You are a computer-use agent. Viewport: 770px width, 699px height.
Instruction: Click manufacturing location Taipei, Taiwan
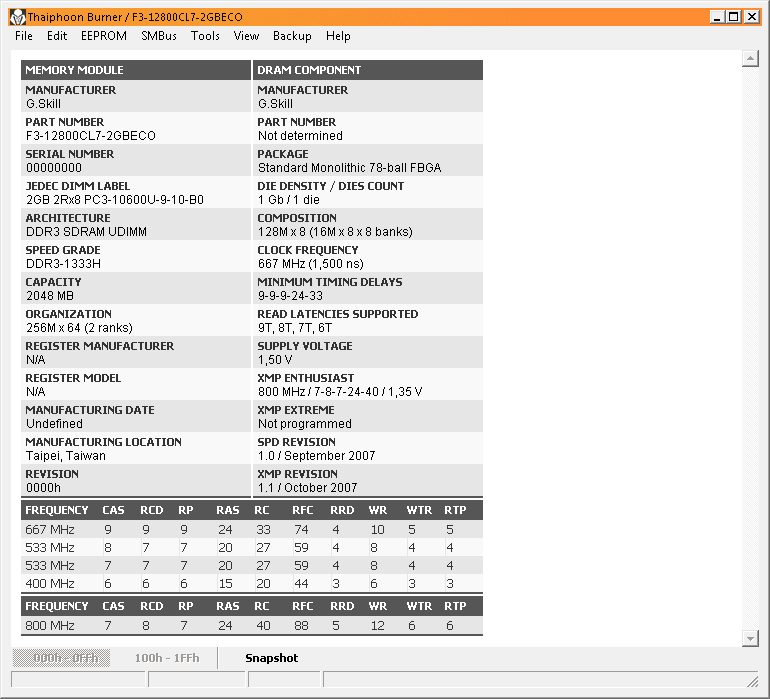pyautogui.click(x=66, y=456)
